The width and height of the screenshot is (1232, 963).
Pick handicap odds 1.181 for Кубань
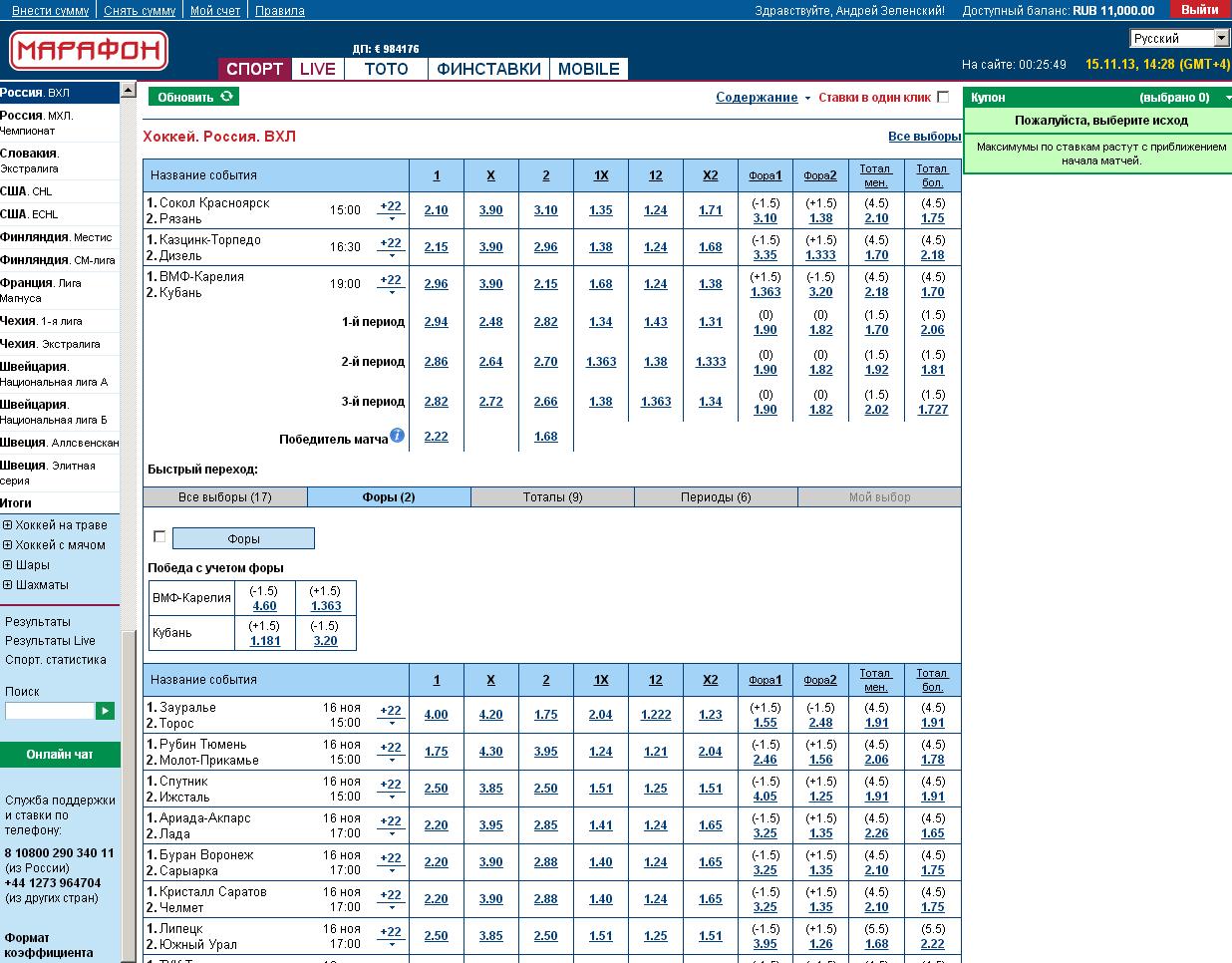tap(265, 641)
